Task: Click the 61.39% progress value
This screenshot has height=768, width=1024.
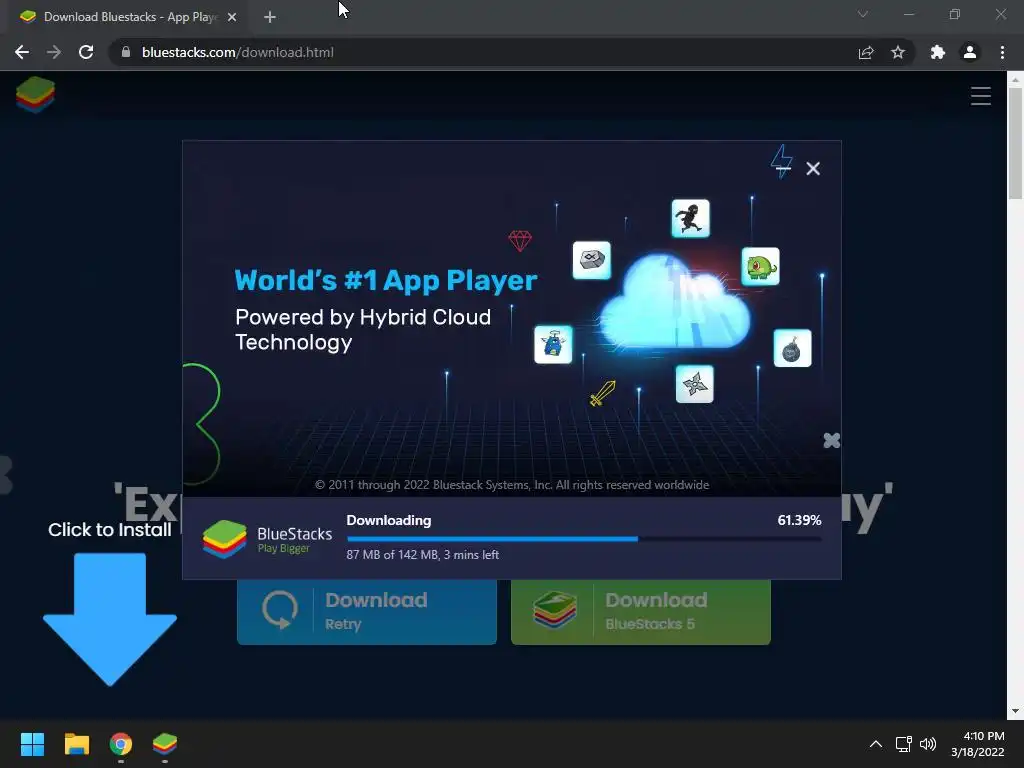Action: point(799,520)
